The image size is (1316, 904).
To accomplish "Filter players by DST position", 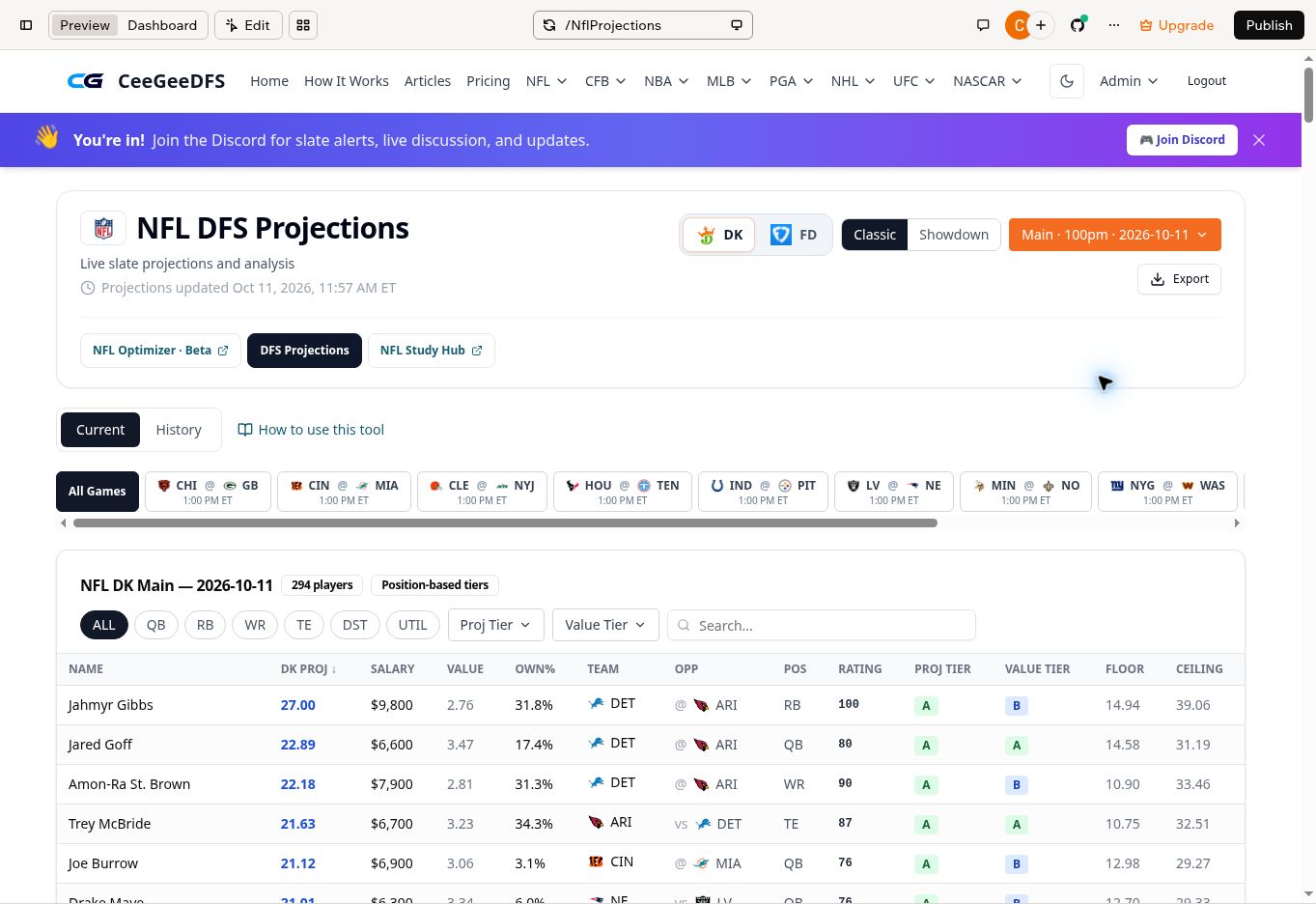I will click(x=354, y=625).
